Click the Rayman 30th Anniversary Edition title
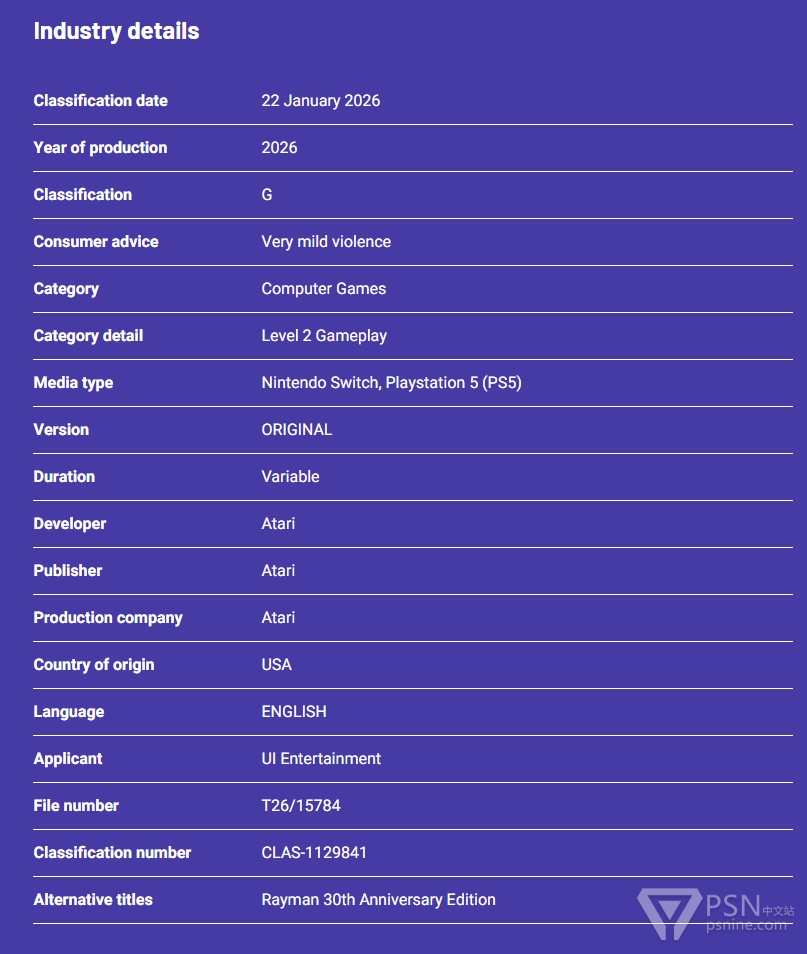 [x=378, y=900]
